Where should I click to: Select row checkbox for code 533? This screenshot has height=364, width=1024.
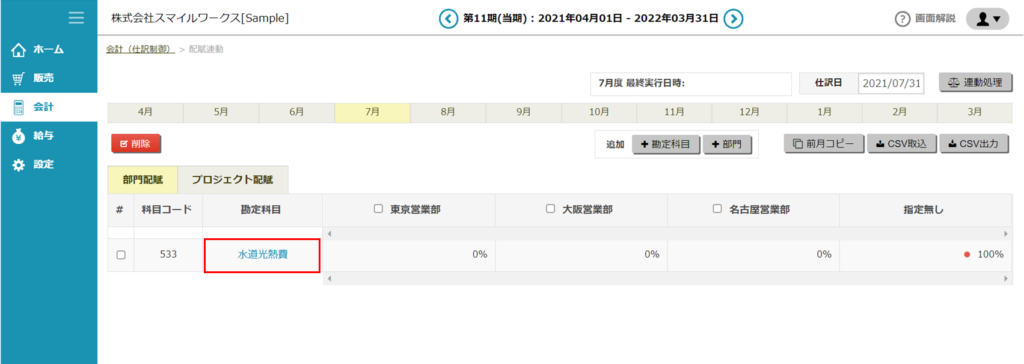pos(121,255)
